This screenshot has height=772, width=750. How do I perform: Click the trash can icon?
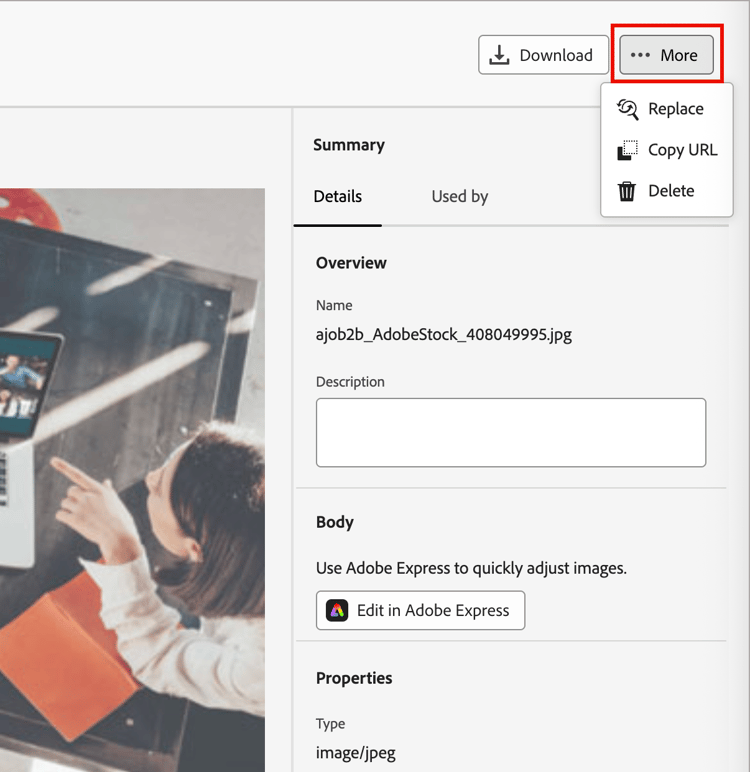click(x=627, y=191)
